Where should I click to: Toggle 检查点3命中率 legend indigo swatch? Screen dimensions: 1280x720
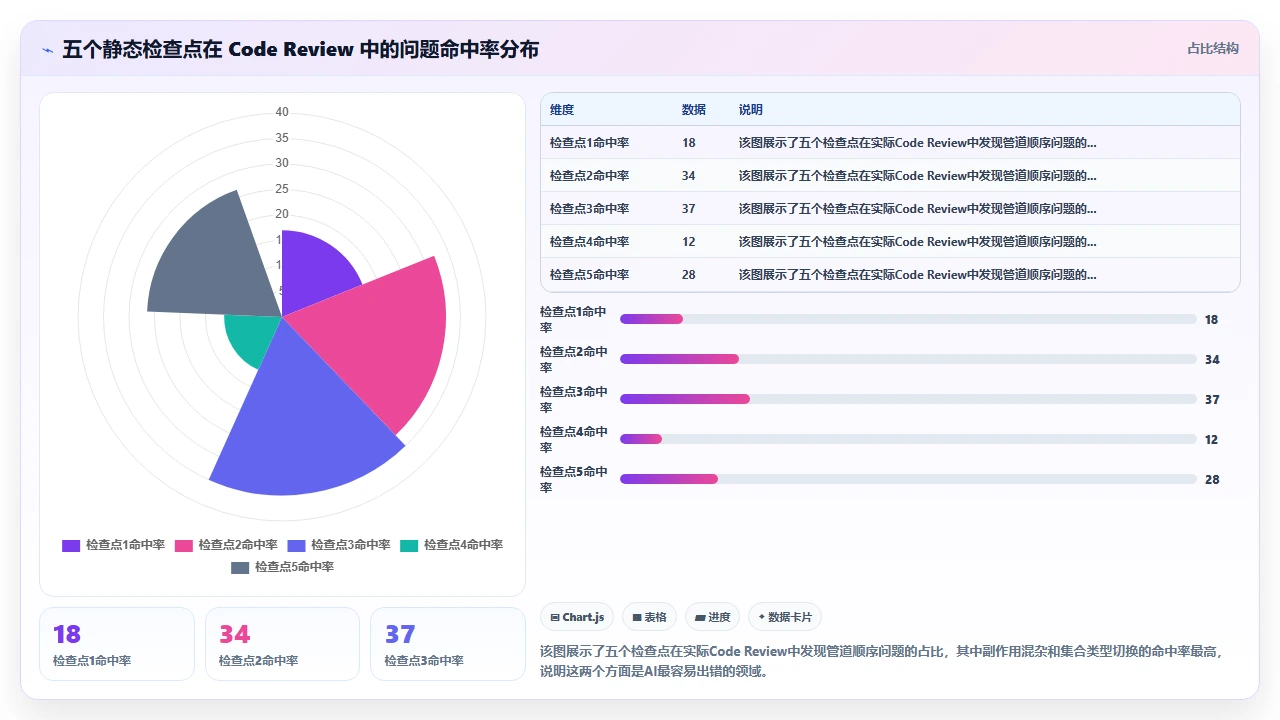tap(297, 545)
